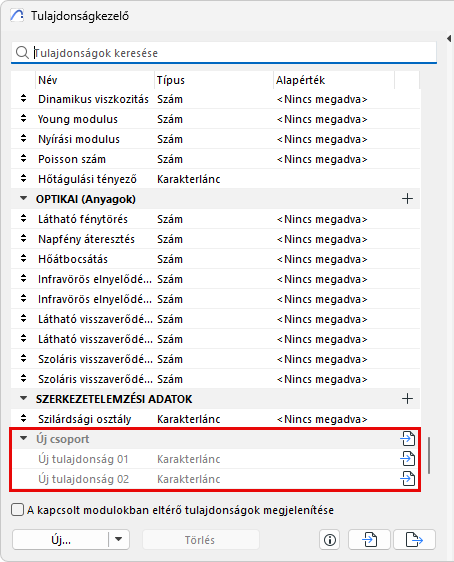454x562 pixels.
Task: Select Új tulajdonság 01 row
Action: coord(215,459)
